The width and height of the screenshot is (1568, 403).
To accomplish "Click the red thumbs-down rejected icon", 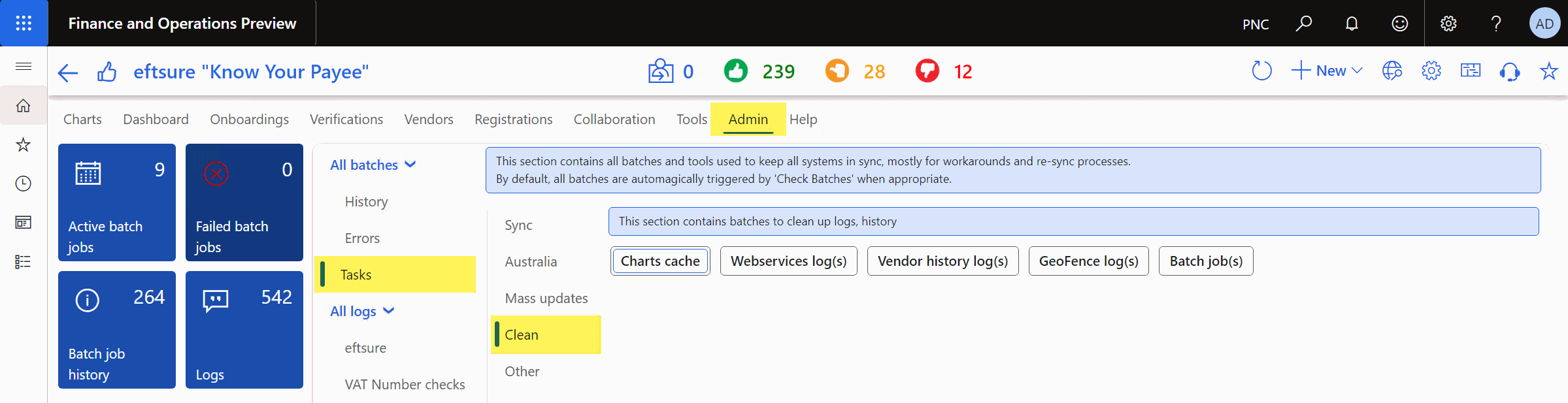I will click(927, 71).
